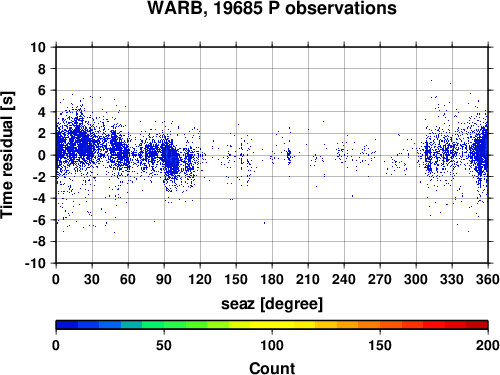Click the 180 tick label on x-axis

click(x=272, y=279)
